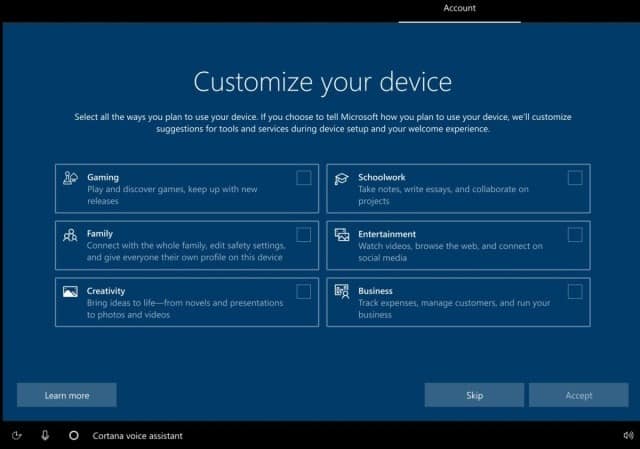Screen dimensions: 640x449
Task: Click the Family people icon
Action: tap(70, 235)
